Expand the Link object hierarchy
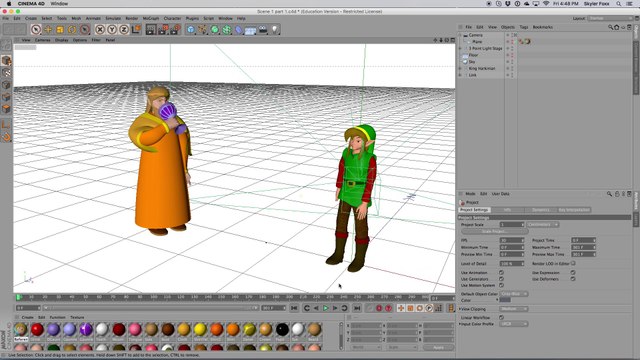 460,75
